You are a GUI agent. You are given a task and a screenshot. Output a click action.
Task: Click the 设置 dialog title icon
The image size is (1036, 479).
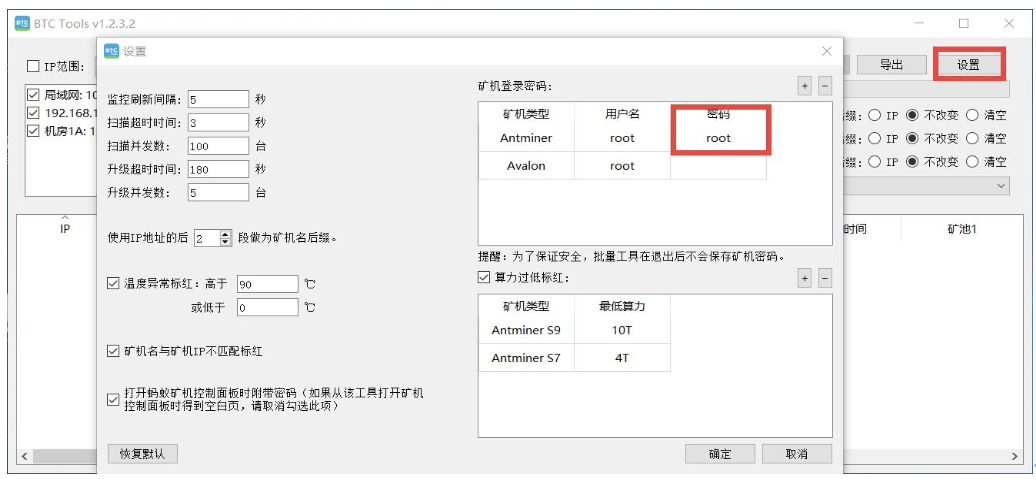click(112, 51)
